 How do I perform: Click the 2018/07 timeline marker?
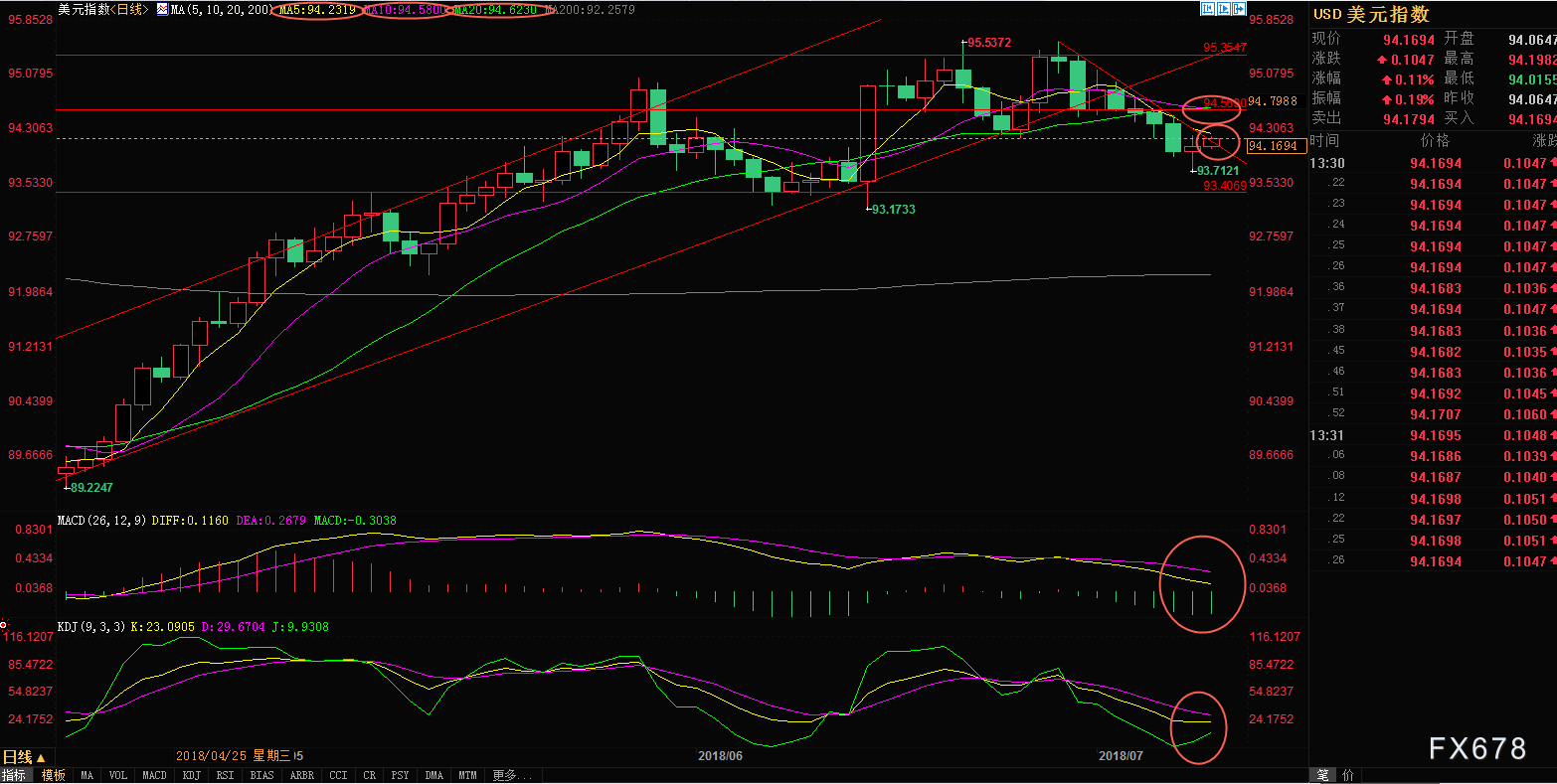1121,756
